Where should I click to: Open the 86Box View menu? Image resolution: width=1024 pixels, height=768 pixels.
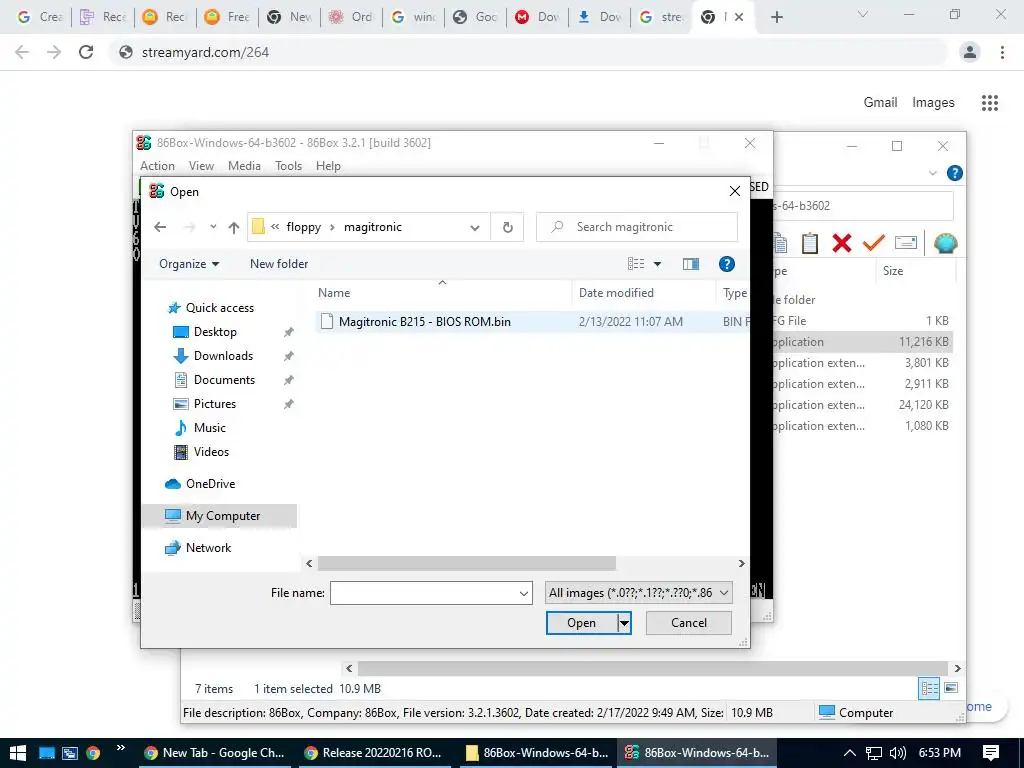click(x=201, y=166)
